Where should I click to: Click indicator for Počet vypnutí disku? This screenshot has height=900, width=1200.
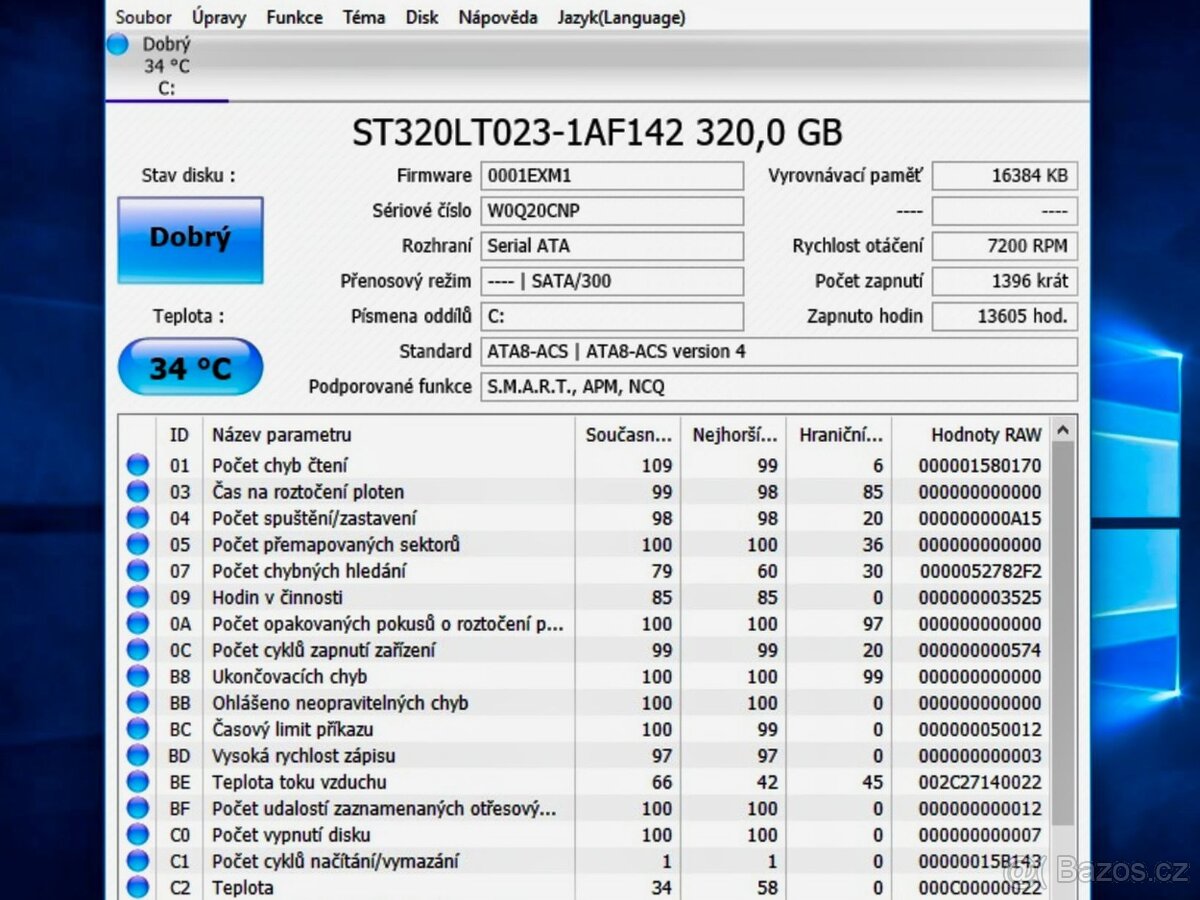(137, 834)
